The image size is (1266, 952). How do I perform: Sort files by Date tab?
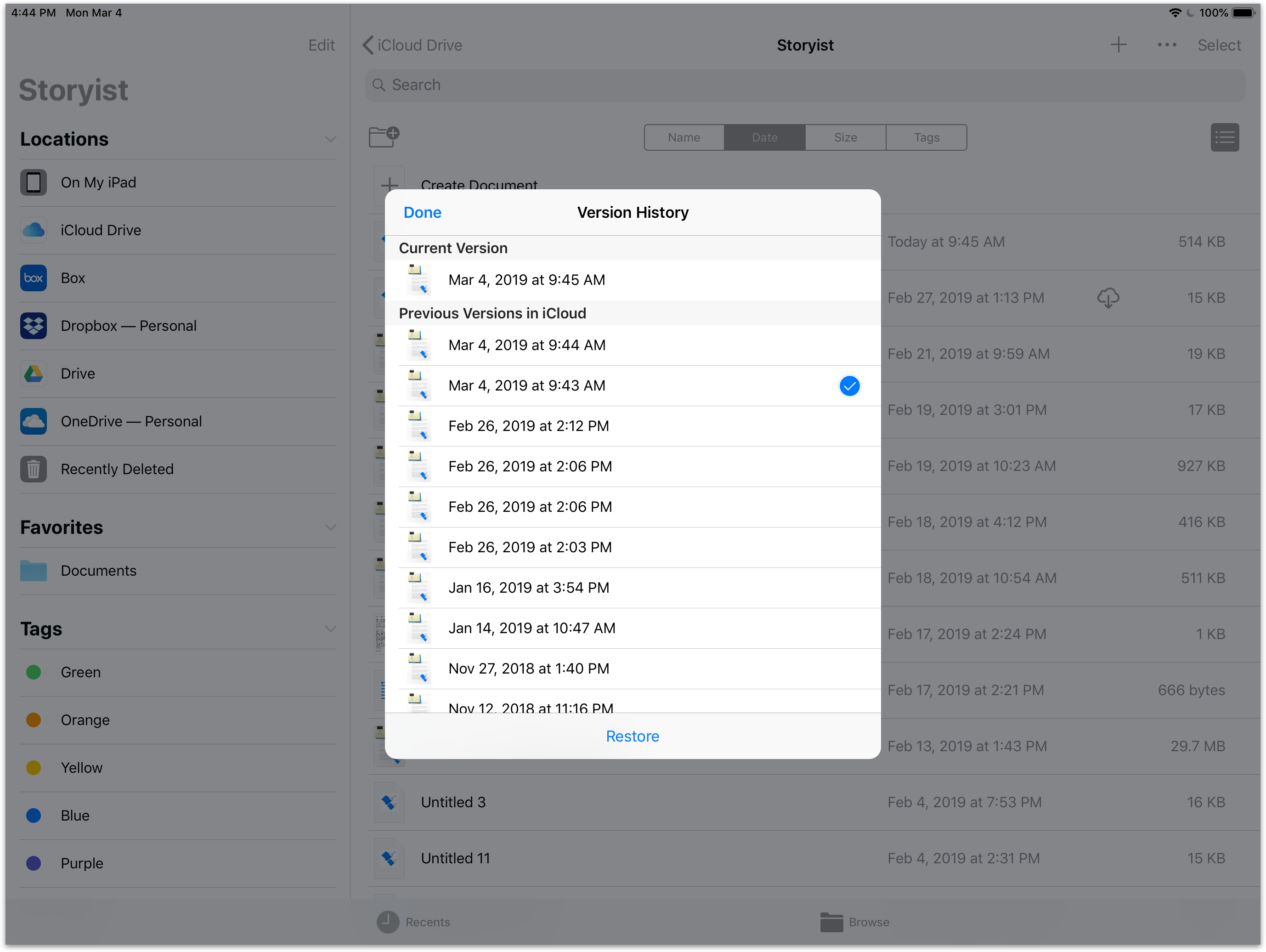[x=765, y=137]
